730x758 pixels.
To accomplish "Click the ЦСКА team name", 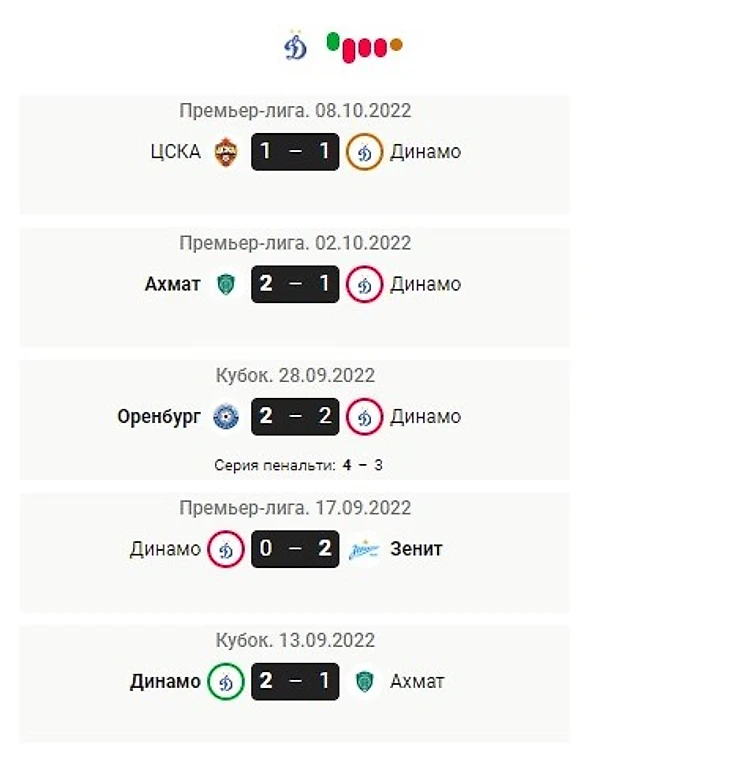I will [175, 152].
